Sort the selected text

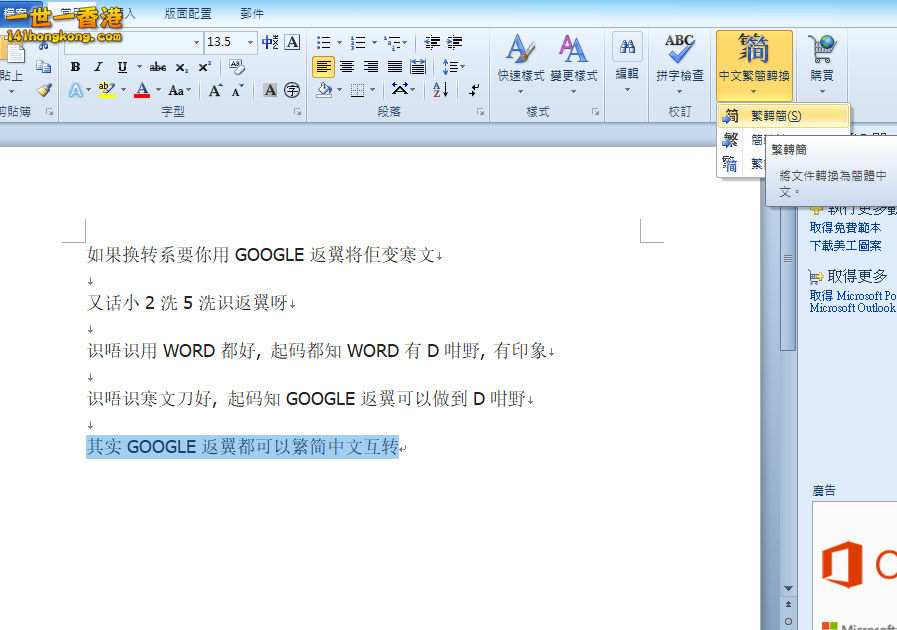pyautogui.click(x=440, y=89)
